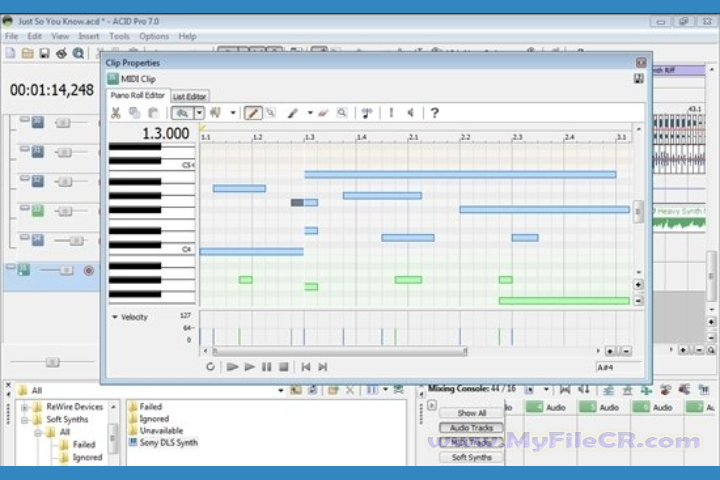This screenshot has width=720, height=480.
Task: Pause clip playback
Action: [267, 367]
